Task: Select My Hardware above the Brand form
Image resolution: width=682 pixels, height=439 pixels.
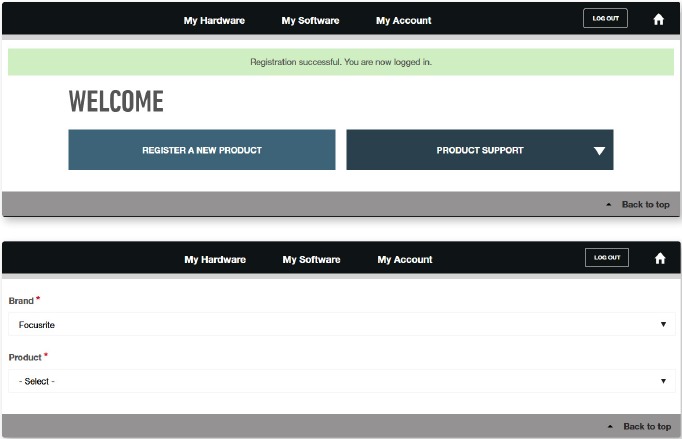Action: click(x=215, y=259)
